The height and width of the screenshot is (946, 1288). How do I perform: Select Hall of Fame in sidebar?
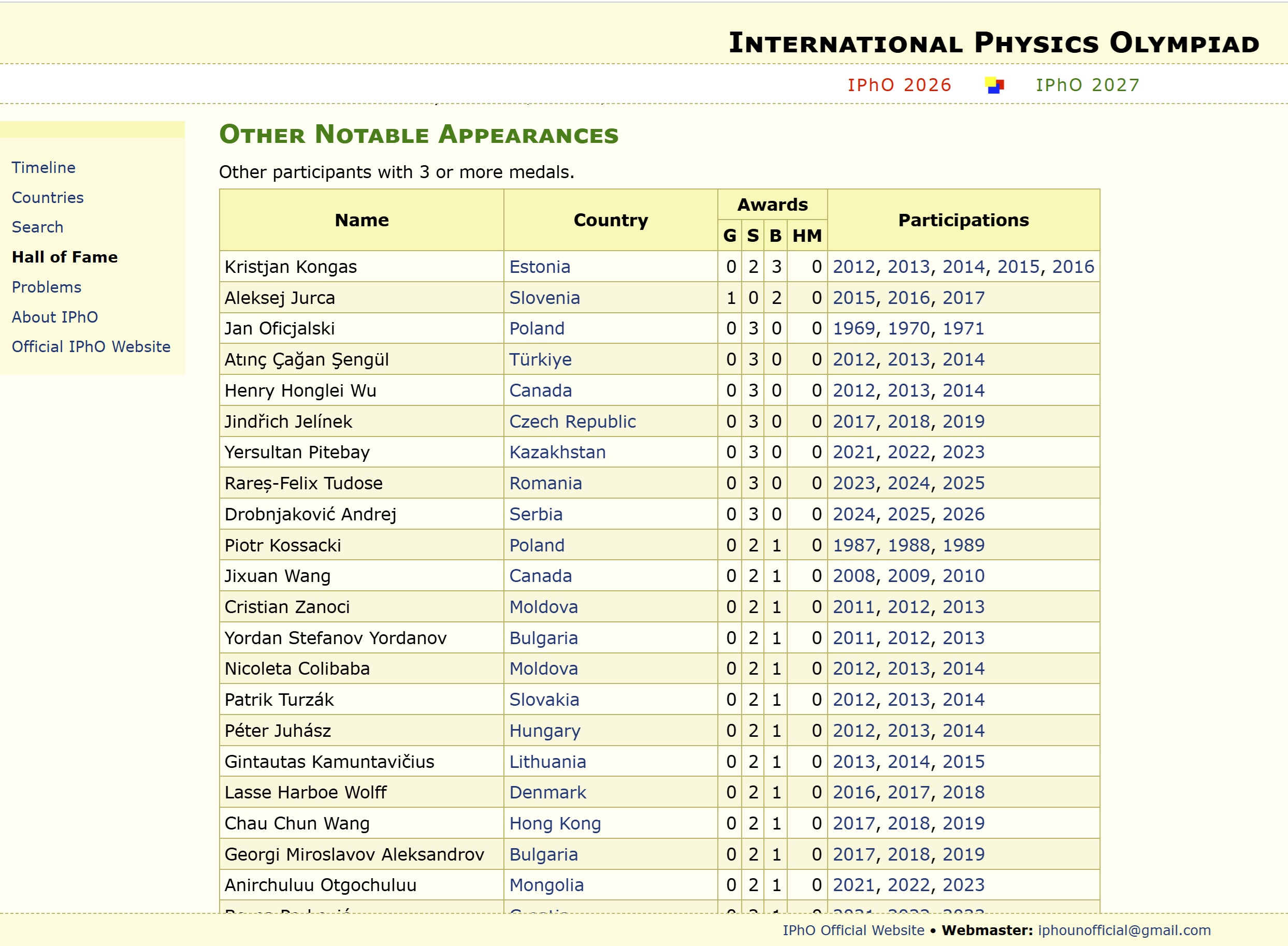(x=65, y=257)
